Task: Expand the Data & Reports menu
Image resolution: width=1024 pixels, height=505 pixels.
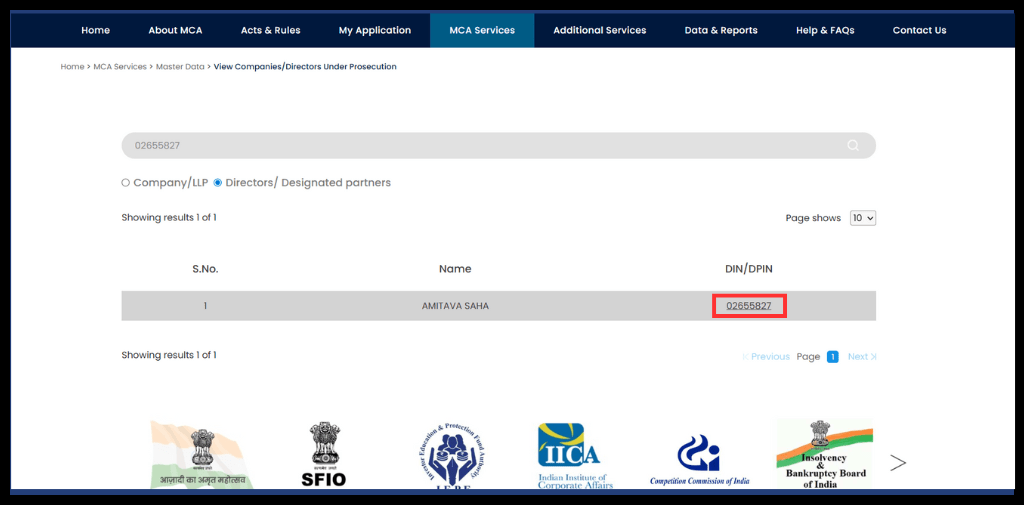Action: (720, 30)
